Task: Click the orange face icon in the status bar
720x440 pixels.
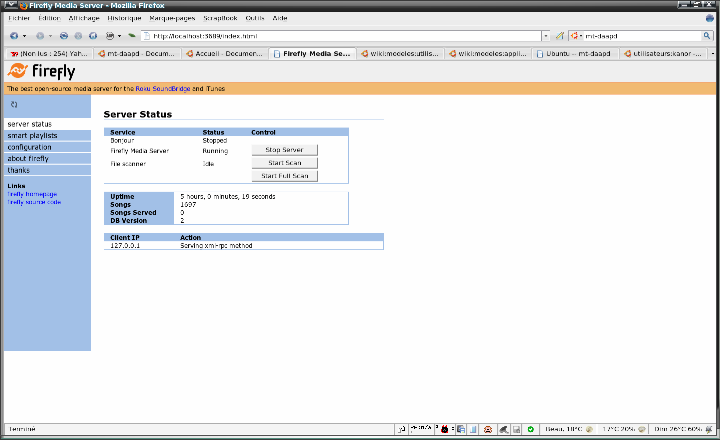Action: (488, 429)
